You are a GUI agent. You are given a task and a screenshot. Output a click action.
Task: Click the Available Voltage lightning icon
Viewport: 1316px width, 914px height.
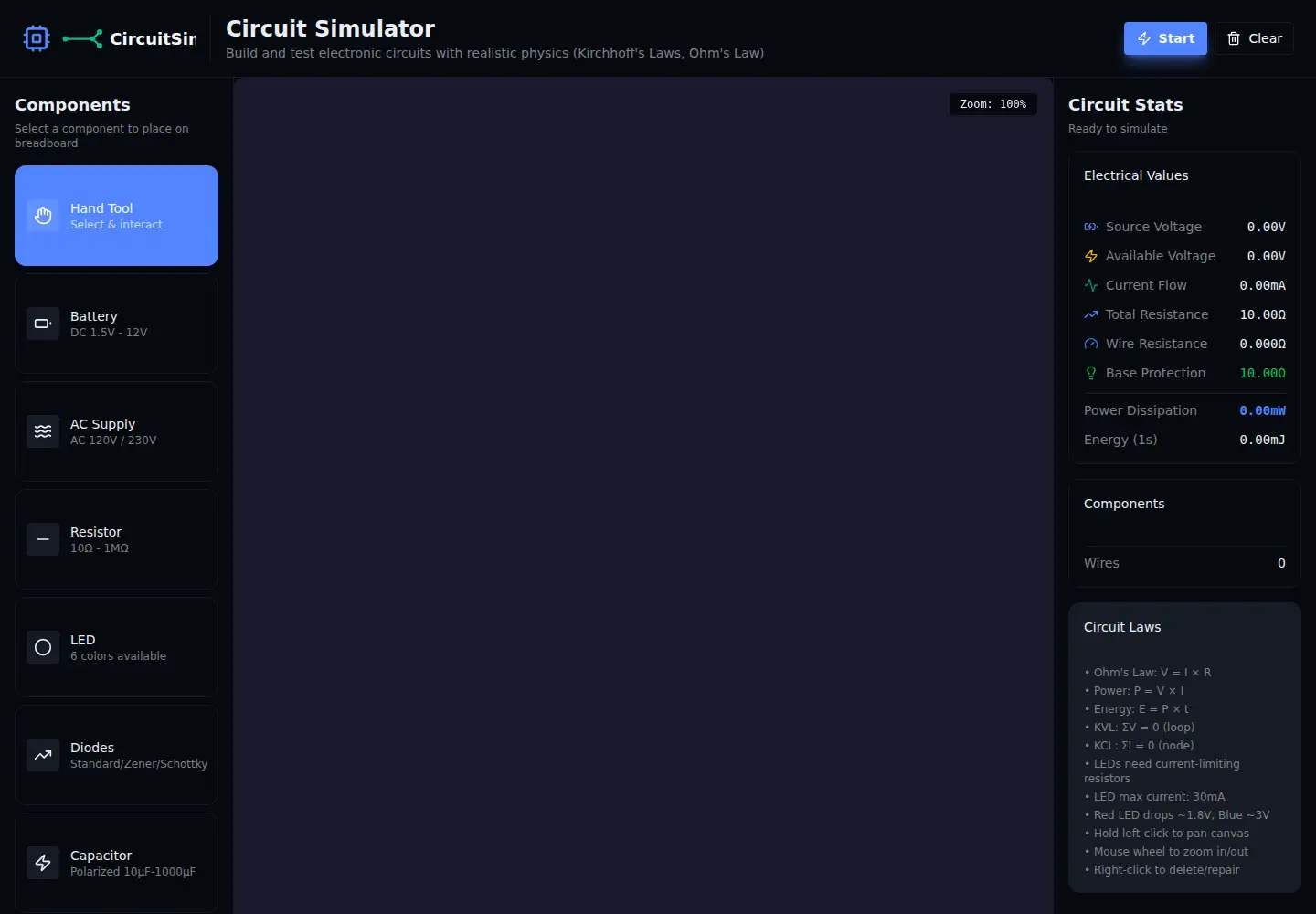click(x=1091, y=256)
